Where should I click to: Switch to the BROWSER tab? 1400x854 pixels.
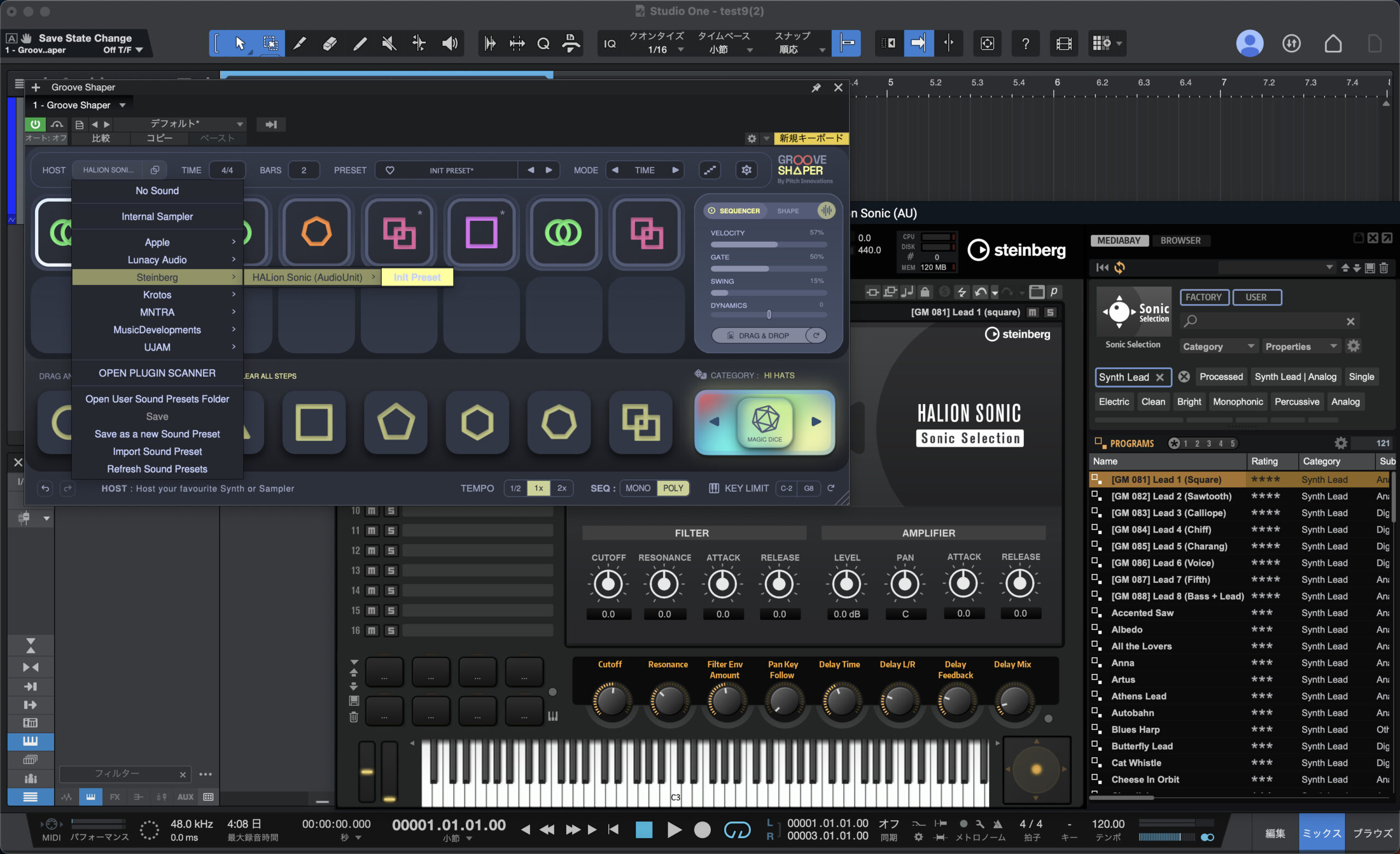coord(1180,241)
